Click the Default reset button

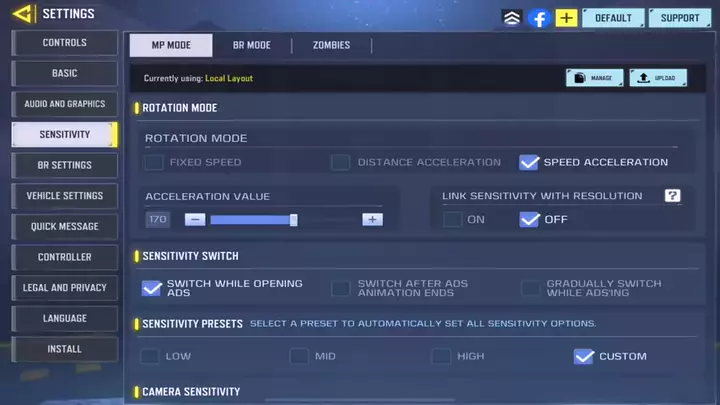613,18
